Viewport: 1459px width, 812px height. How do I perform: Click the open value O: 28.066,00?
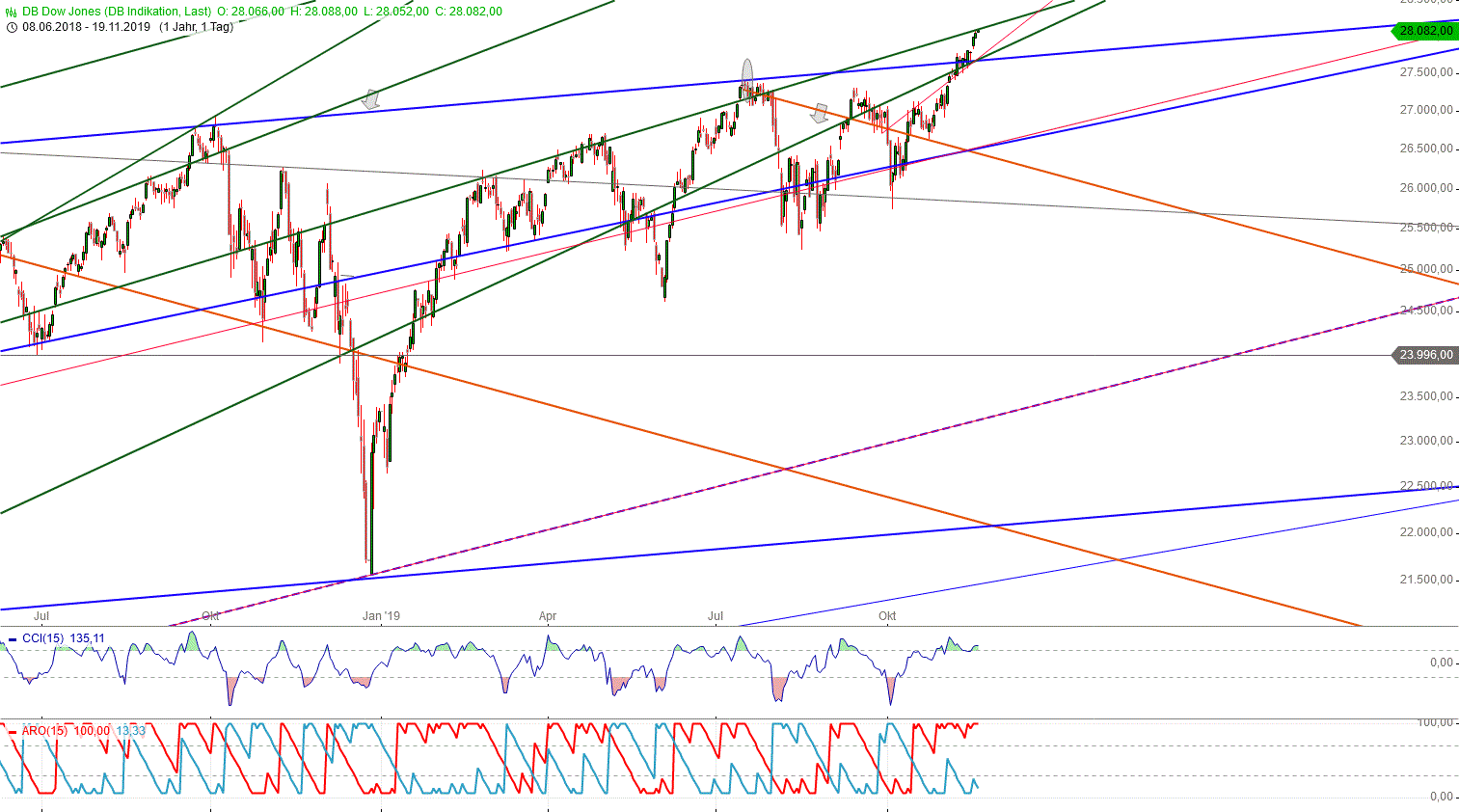tap(251, 12)
